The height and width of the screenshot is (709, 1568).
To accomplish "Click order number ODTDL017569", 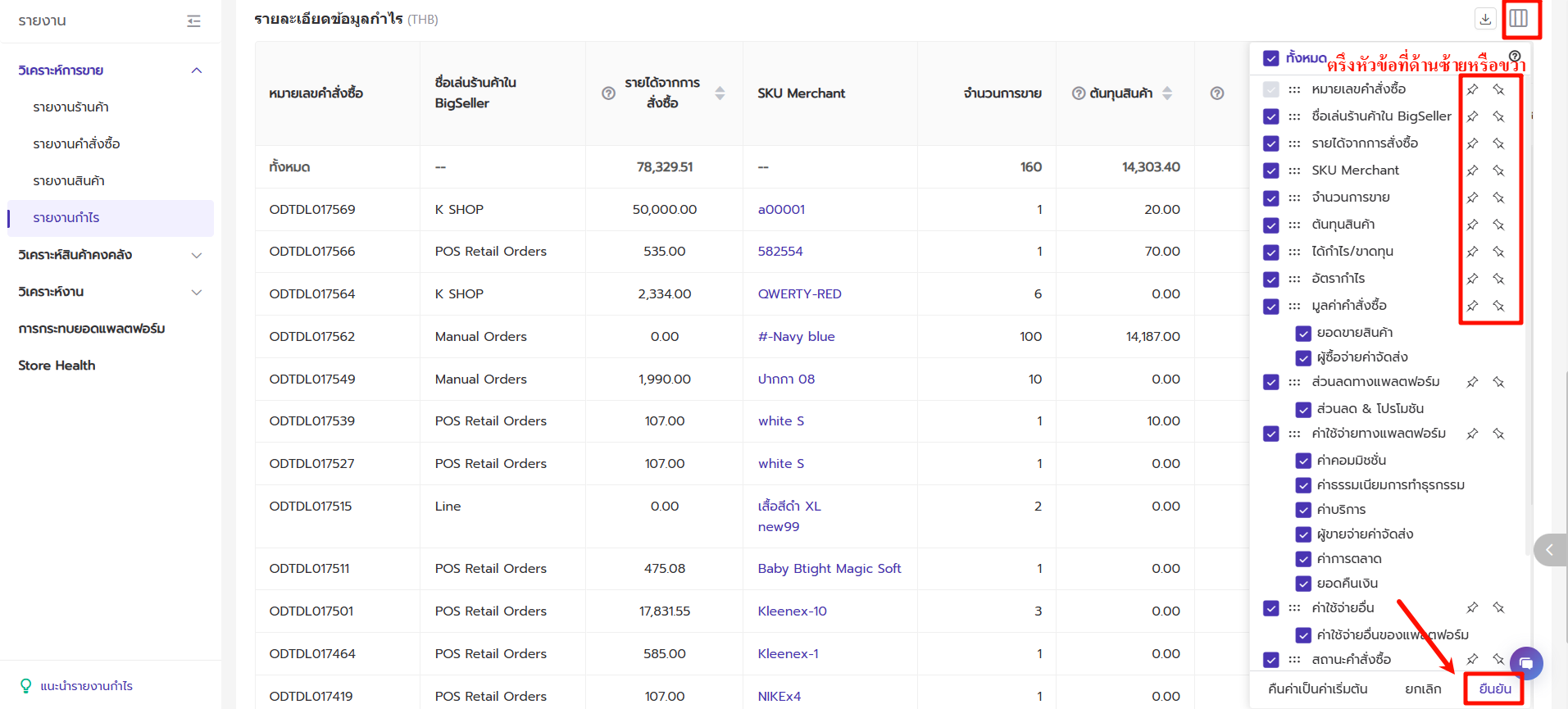I will coord(312,210).
